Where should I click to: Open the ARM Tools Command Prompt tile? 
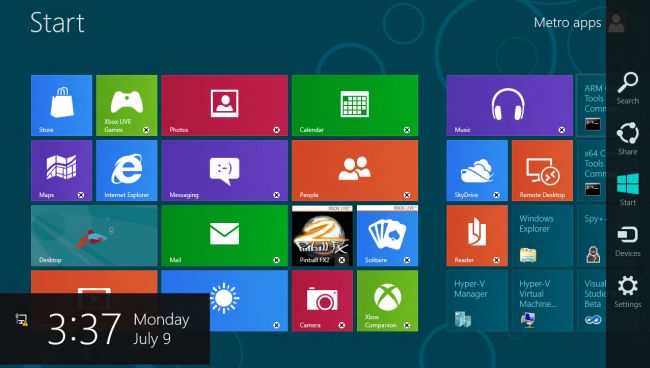592,105
